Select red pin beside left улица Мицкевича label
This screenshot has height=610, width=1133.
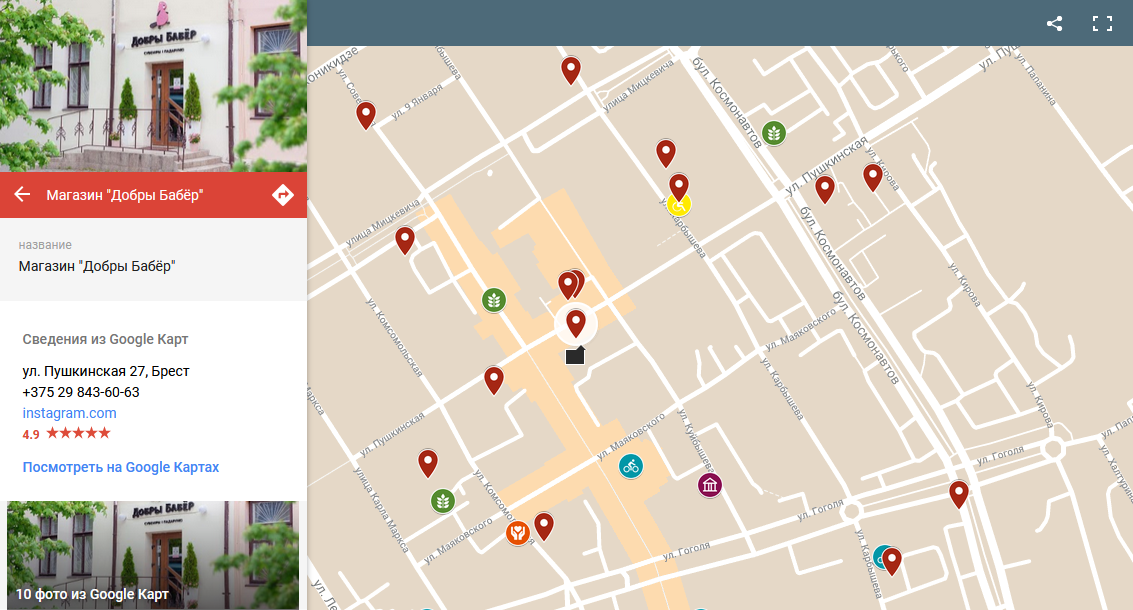pos(405,240)
